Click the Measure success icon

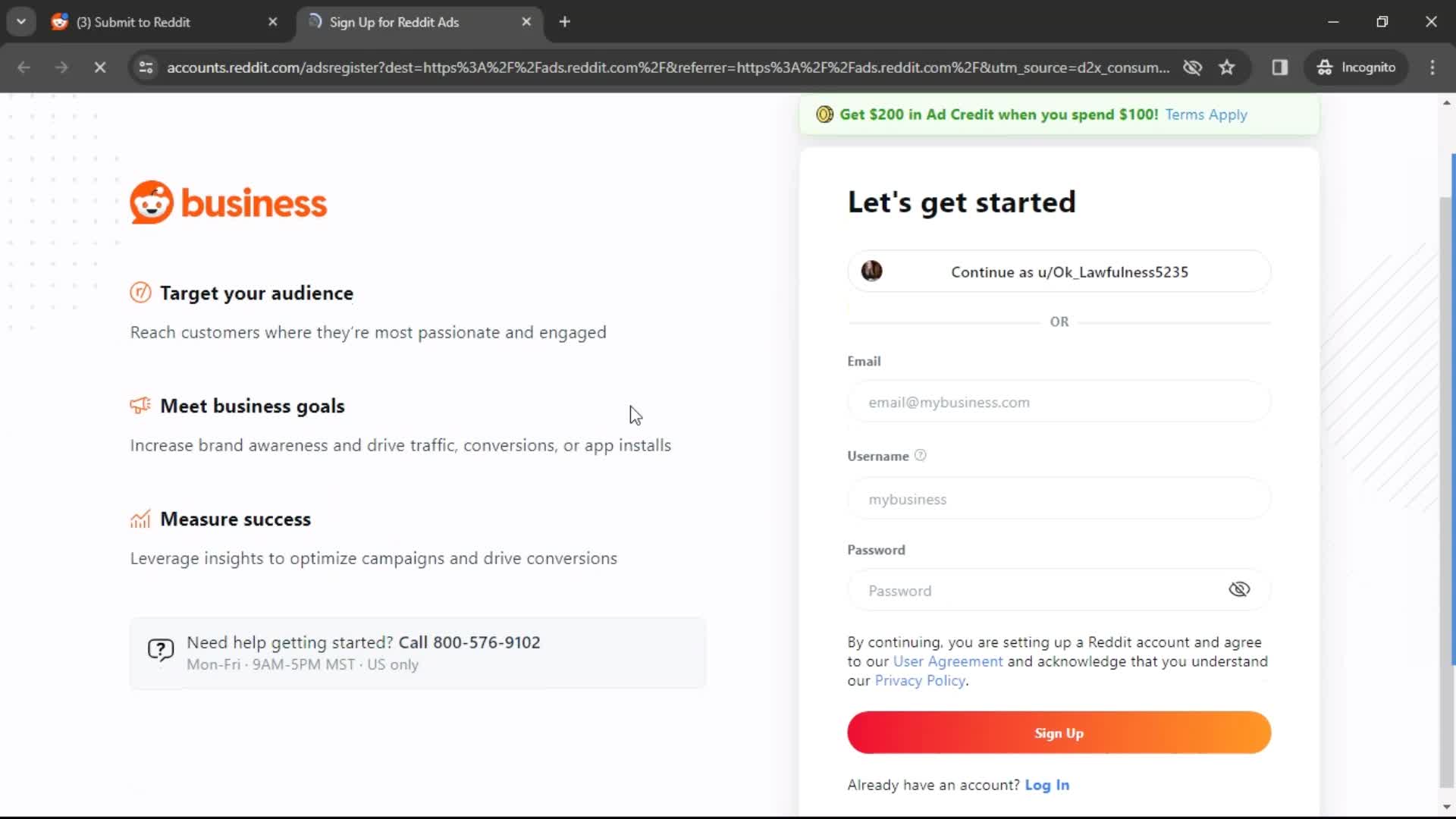click(x=139, y=518)
